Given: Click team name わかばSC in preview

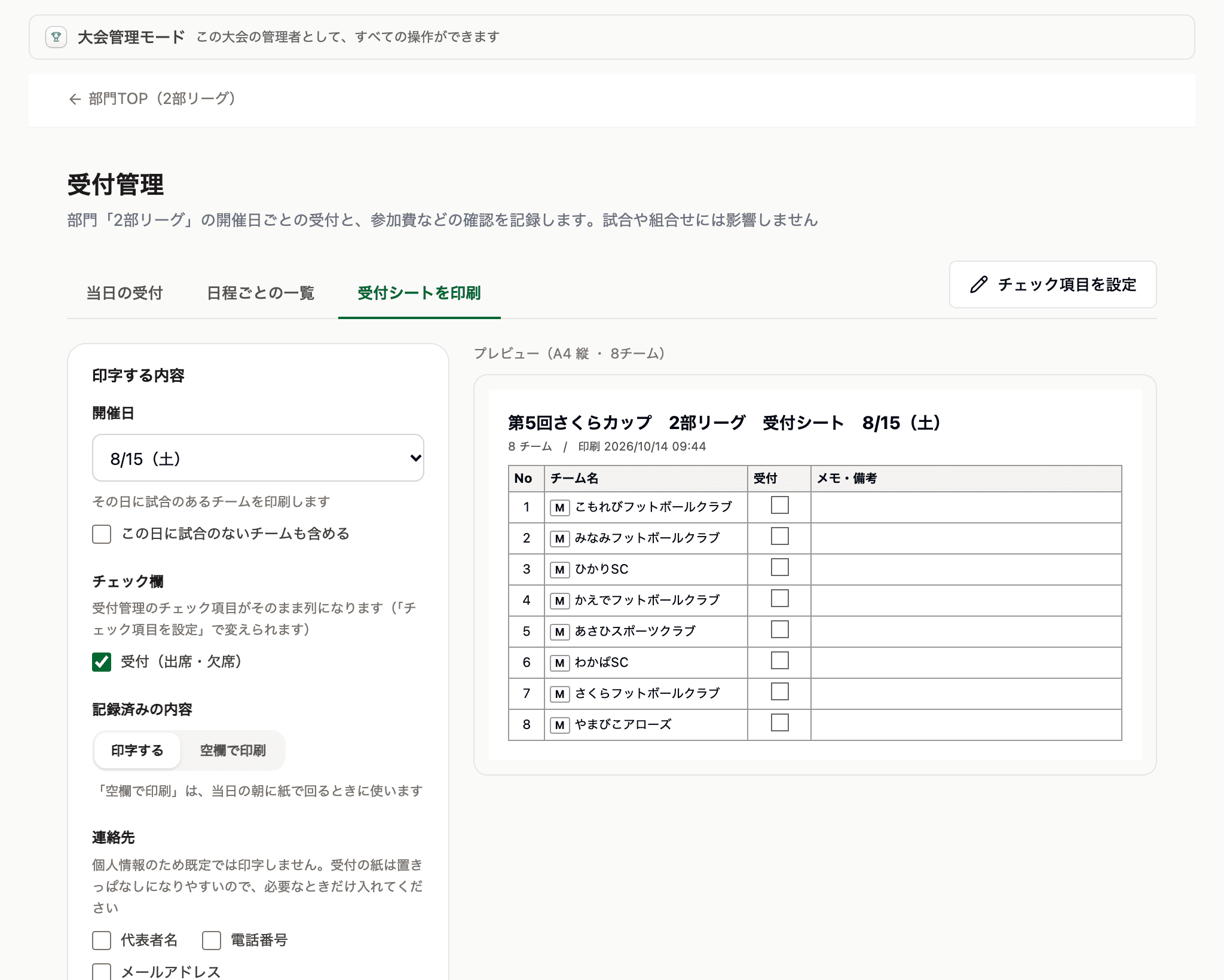Looking at the screenshot, I should [x=601, y=663].
